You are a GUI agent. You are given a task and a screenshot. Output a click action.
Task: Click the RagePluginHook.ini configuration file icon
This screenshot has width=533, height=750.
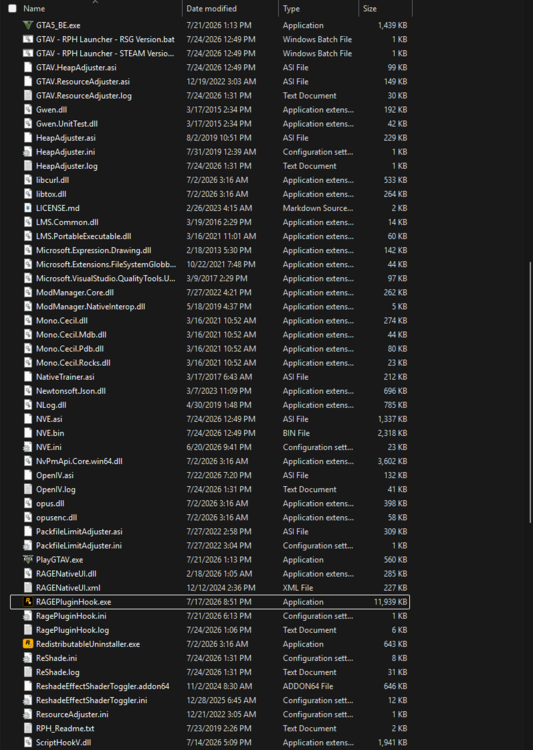click(28, 616)
